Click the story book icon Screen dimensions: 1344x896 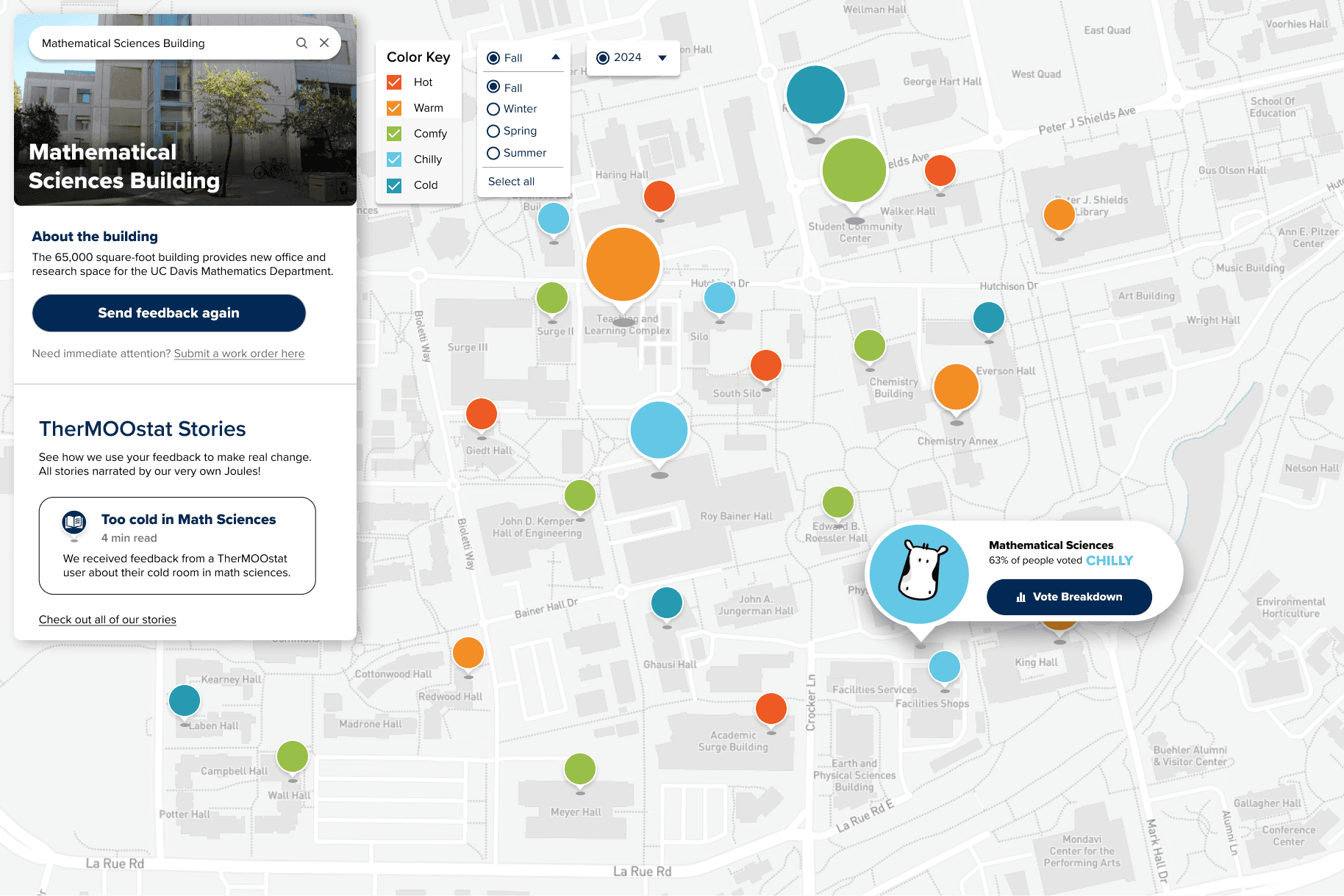tap(74, 523)
